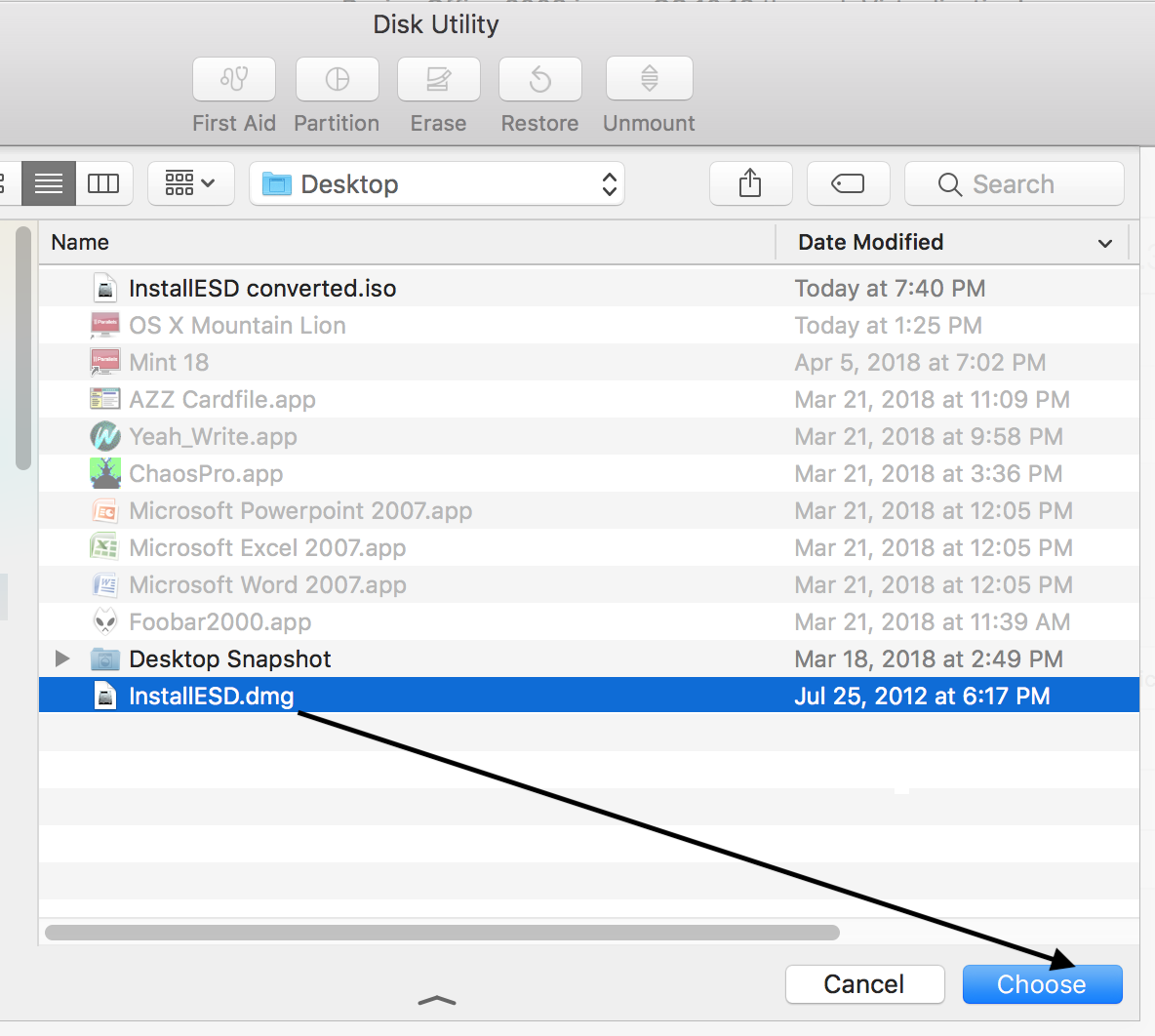This screenshot has width=1155, height=1036.
Task: Sort by Name column header
Action: (x=407, y=243)
